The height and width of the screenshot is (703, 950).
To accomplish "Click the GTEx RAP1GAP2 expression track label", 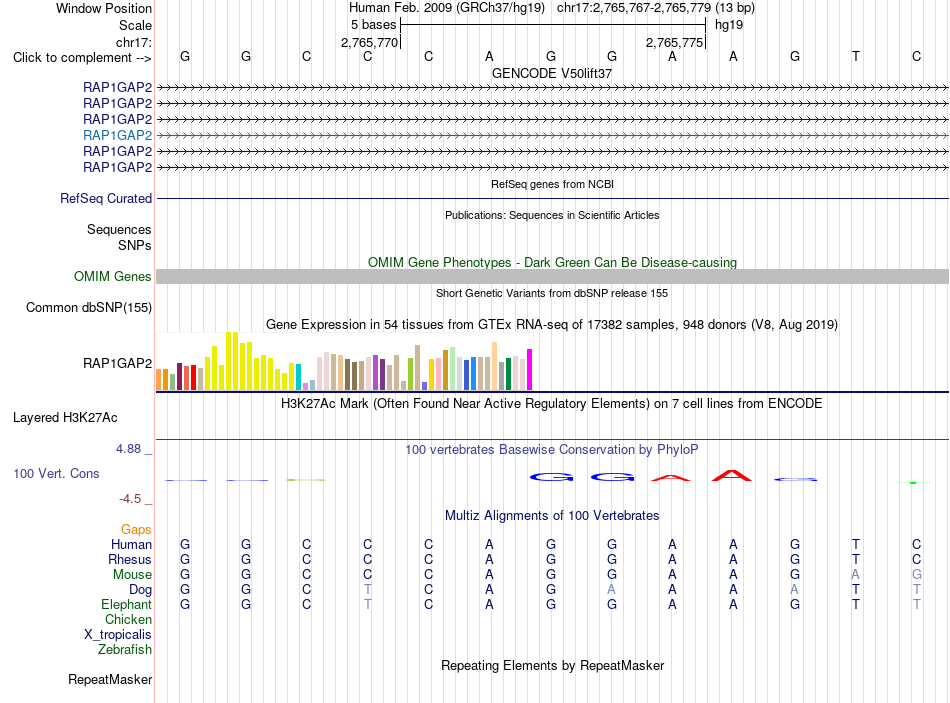I will pos(118,363).
